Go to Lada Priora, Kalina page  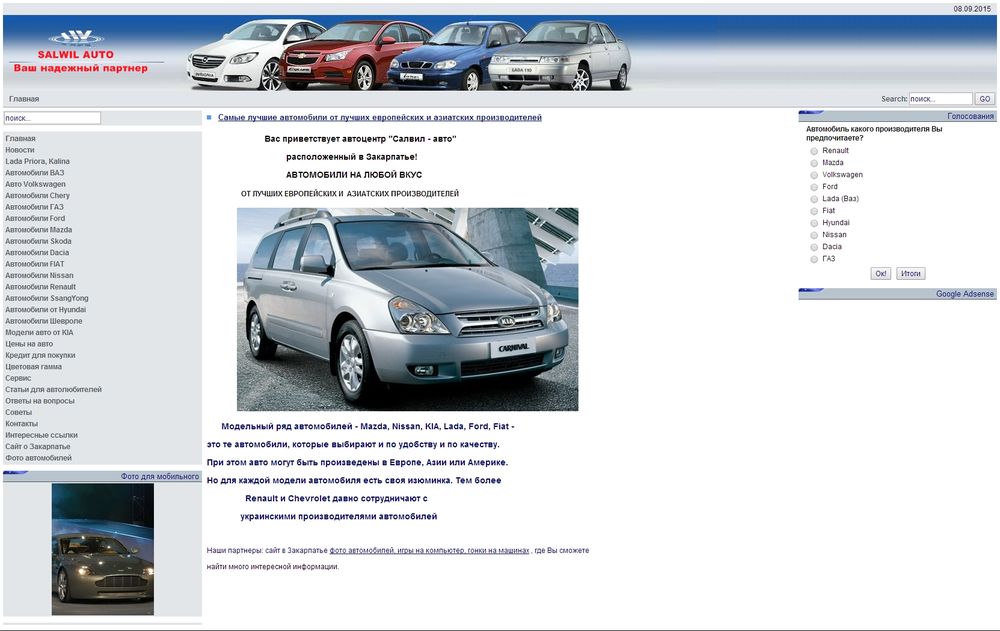coord(38,161)
